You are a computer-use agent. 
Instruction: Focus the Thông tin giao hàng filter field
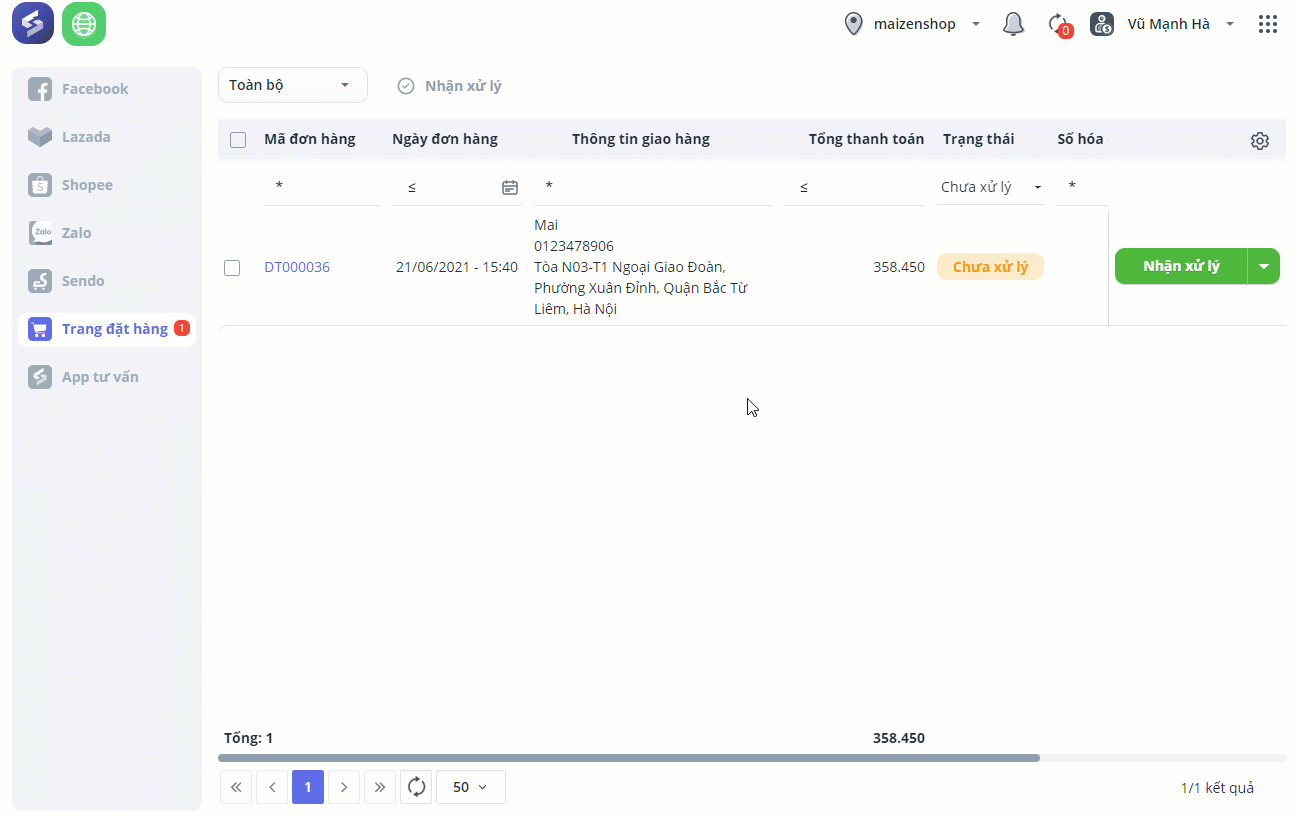pyautogui.click(x=653, y=187)
